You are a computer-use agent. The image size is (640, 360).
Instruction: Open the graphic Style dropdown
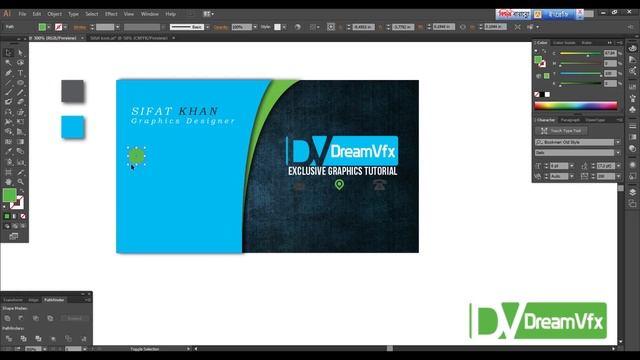[284, 27]
